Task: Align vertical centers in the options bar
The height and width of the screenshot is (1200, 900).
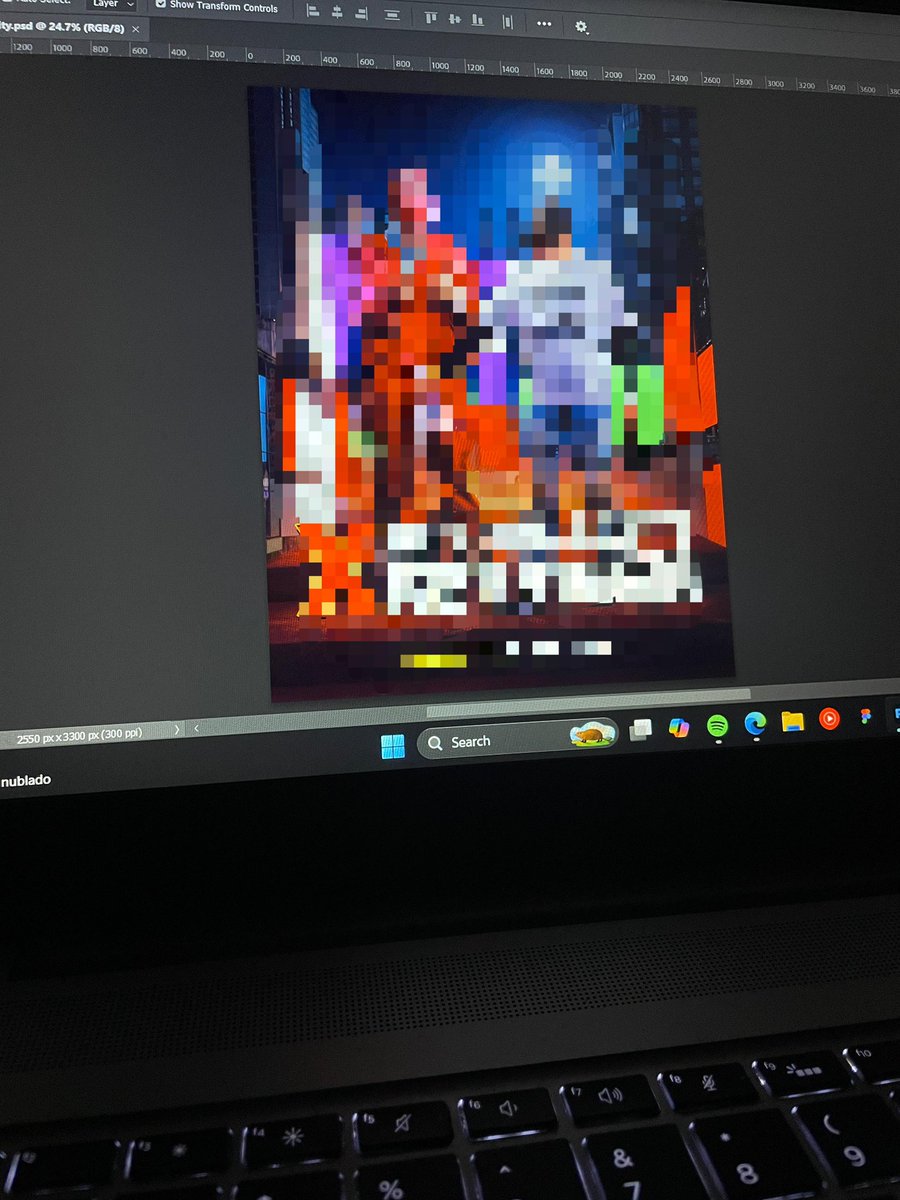Action: click(x=455, y=18)
